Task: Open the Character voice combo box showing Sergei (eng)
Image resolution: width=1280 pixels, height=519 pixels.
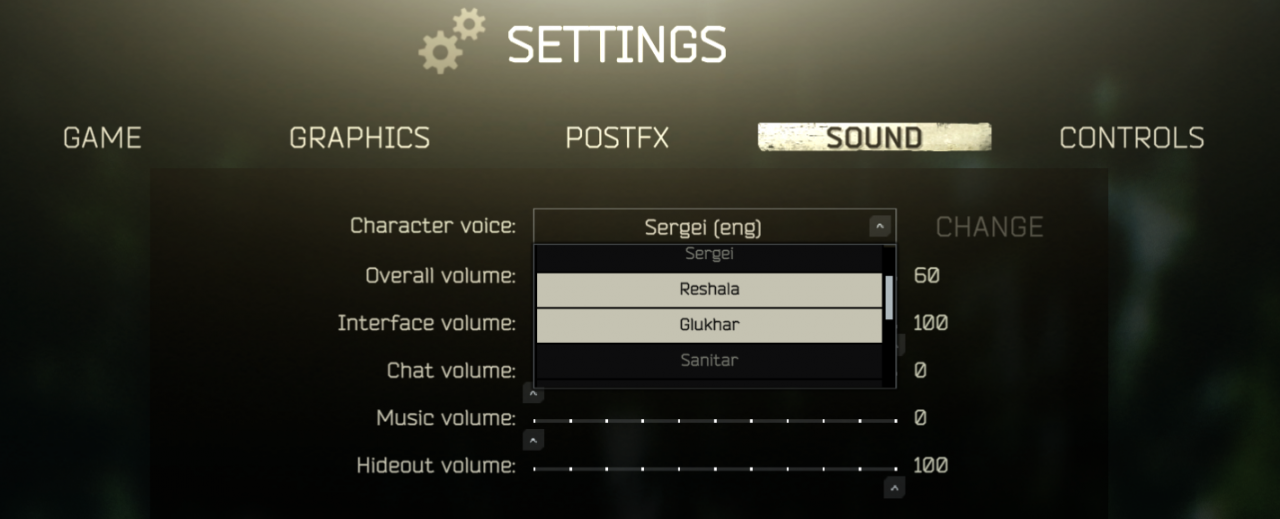Action: (715, 227)
